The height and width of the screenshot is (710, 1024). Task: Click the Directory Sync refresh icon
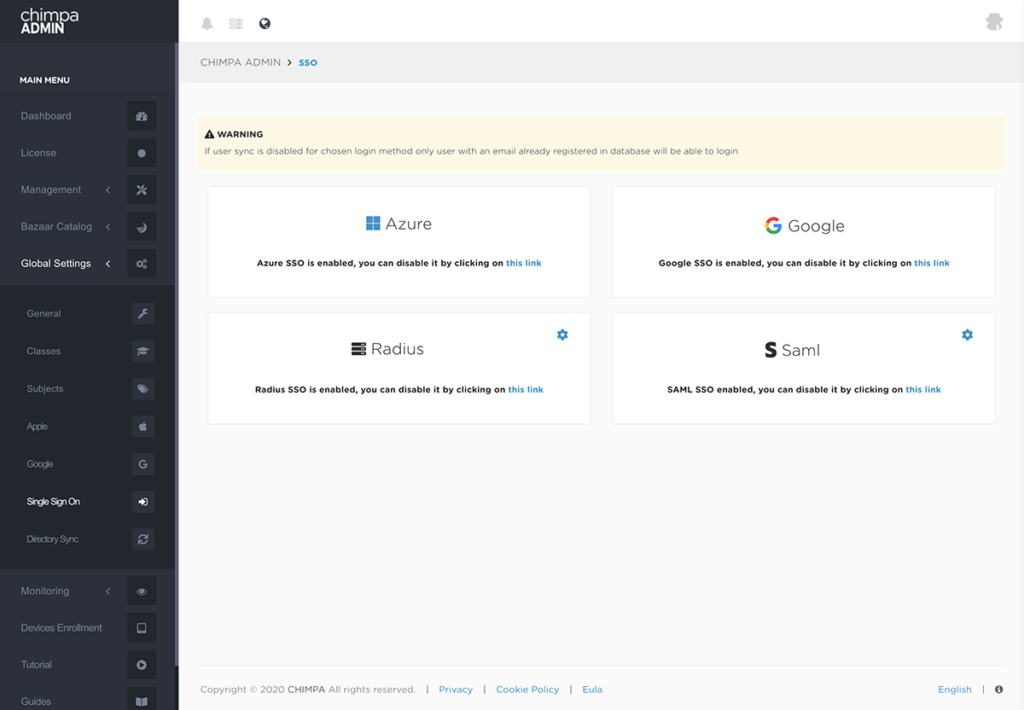(x=143, y=540)
